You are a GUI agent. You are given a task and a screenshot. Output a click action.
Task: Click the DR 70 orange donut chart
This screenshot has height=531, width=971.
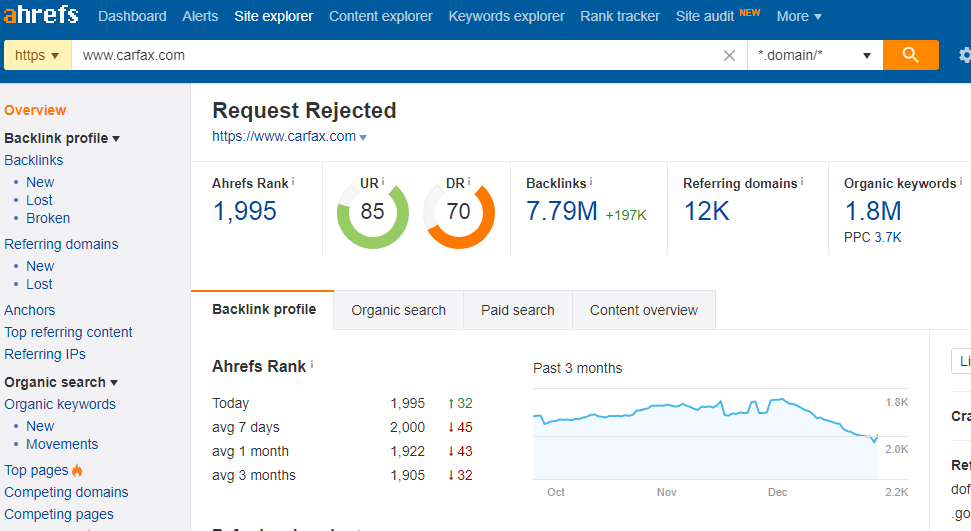coord(458,211)
